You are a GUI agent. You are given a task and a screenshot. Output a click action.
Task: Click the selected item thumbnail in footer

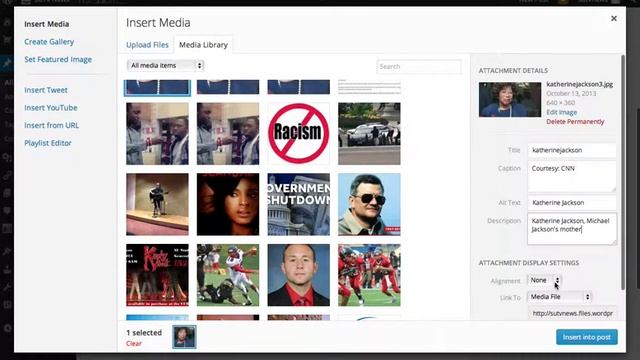pyautogui.click(x=184, y=337)
